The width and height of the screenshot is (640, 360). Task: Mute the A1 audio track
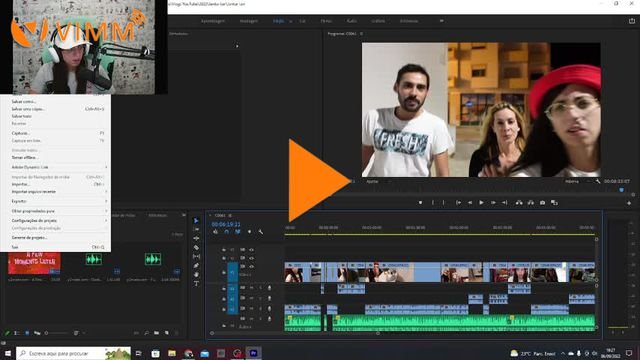click(x=251, y=288)
